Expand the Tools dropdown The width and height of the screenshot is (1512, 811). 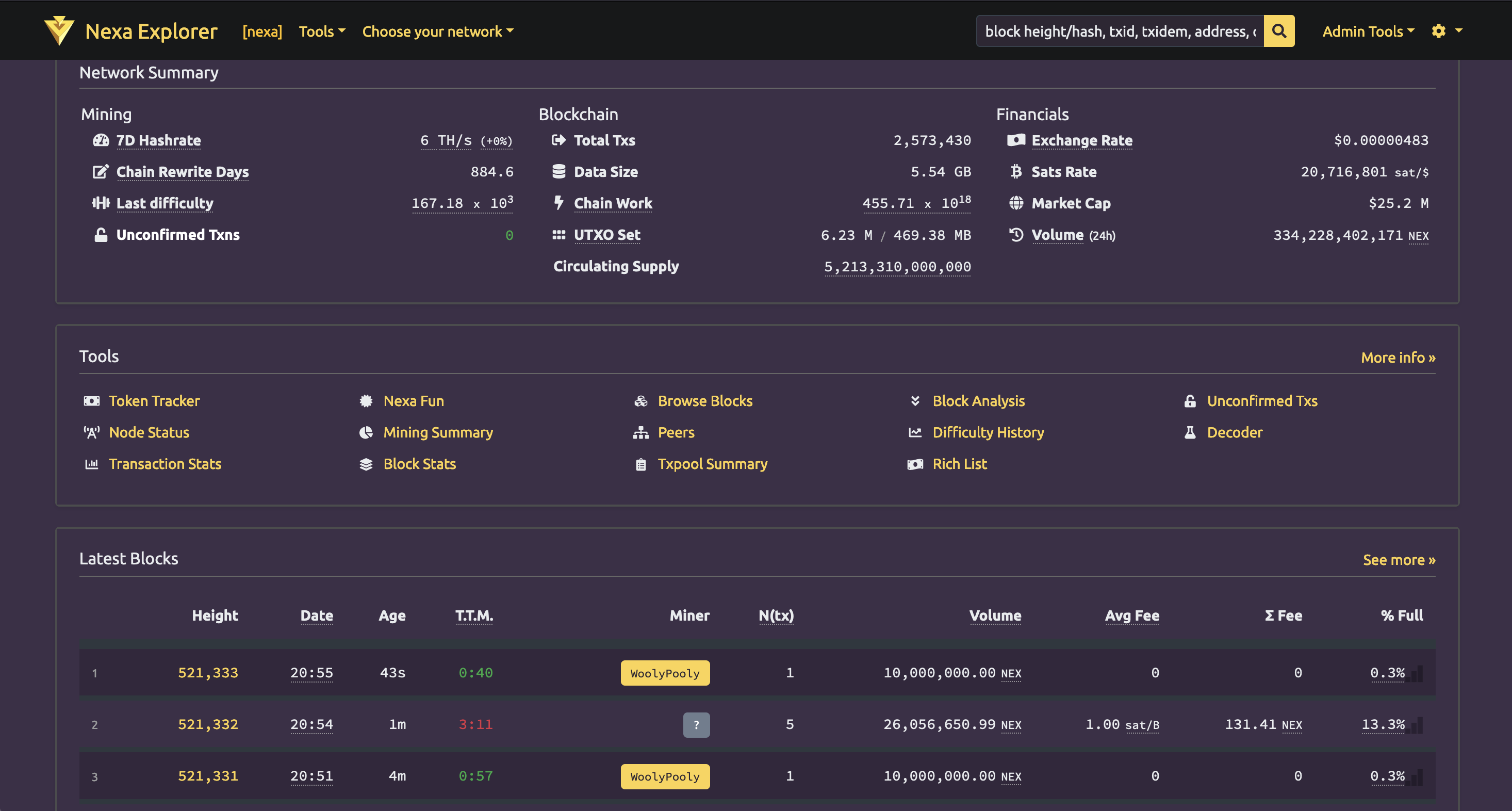[x=321, y=31]
